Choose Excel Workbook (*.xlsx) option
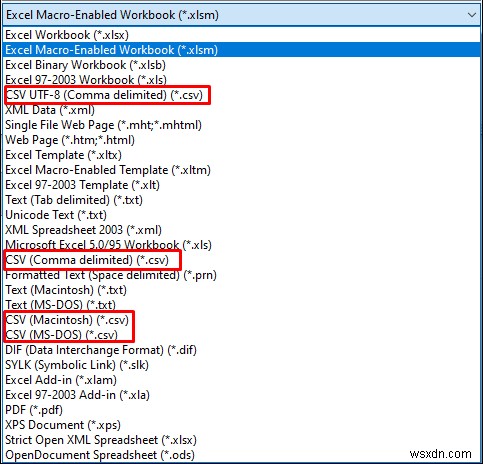This screenshot has height=464, width=483. pos(241,35)
